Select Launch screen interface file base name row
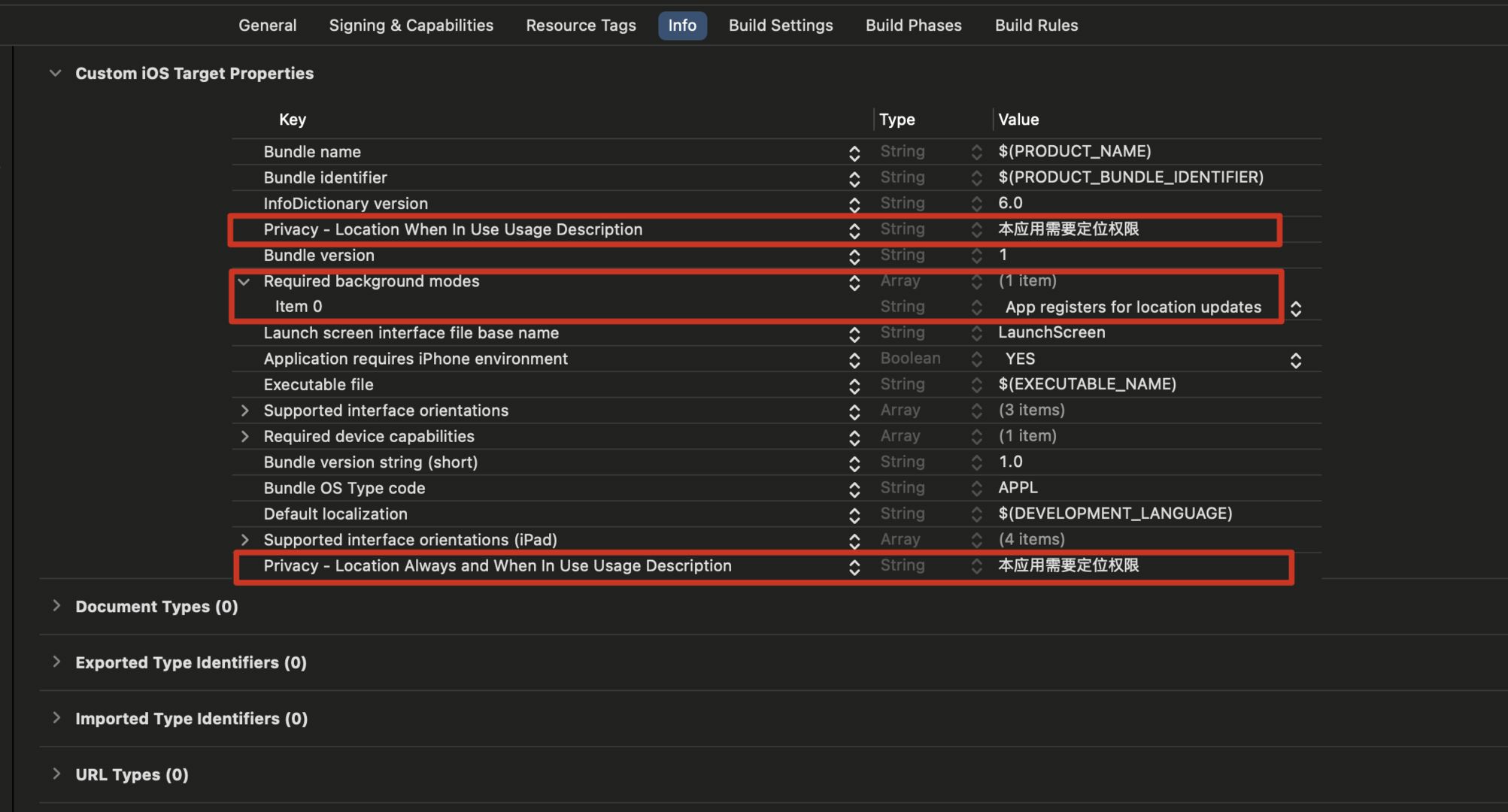 point(411,333)
